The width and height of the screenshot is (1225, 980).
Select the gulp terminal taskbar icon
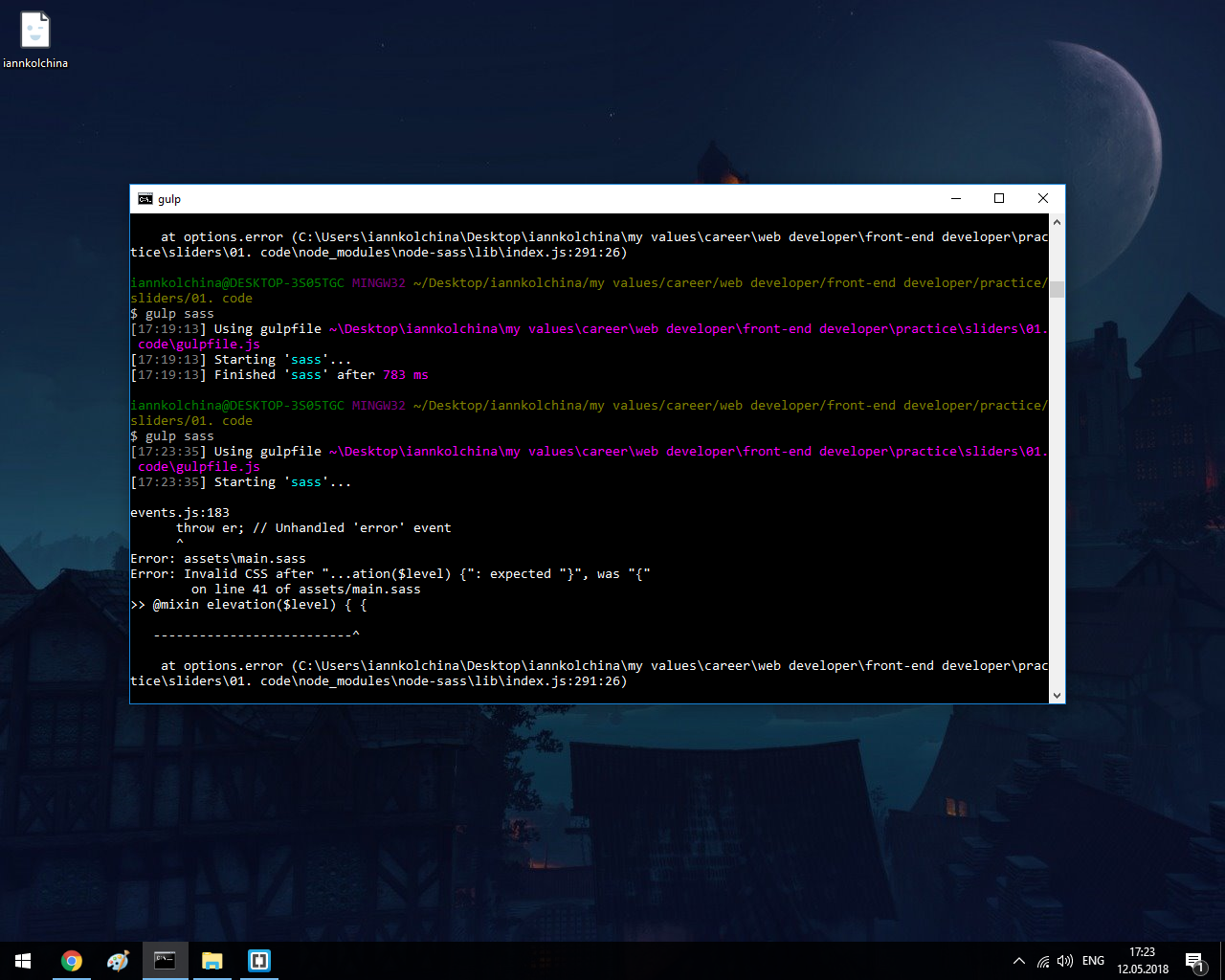pyautogui.click(x=165, y=961)
